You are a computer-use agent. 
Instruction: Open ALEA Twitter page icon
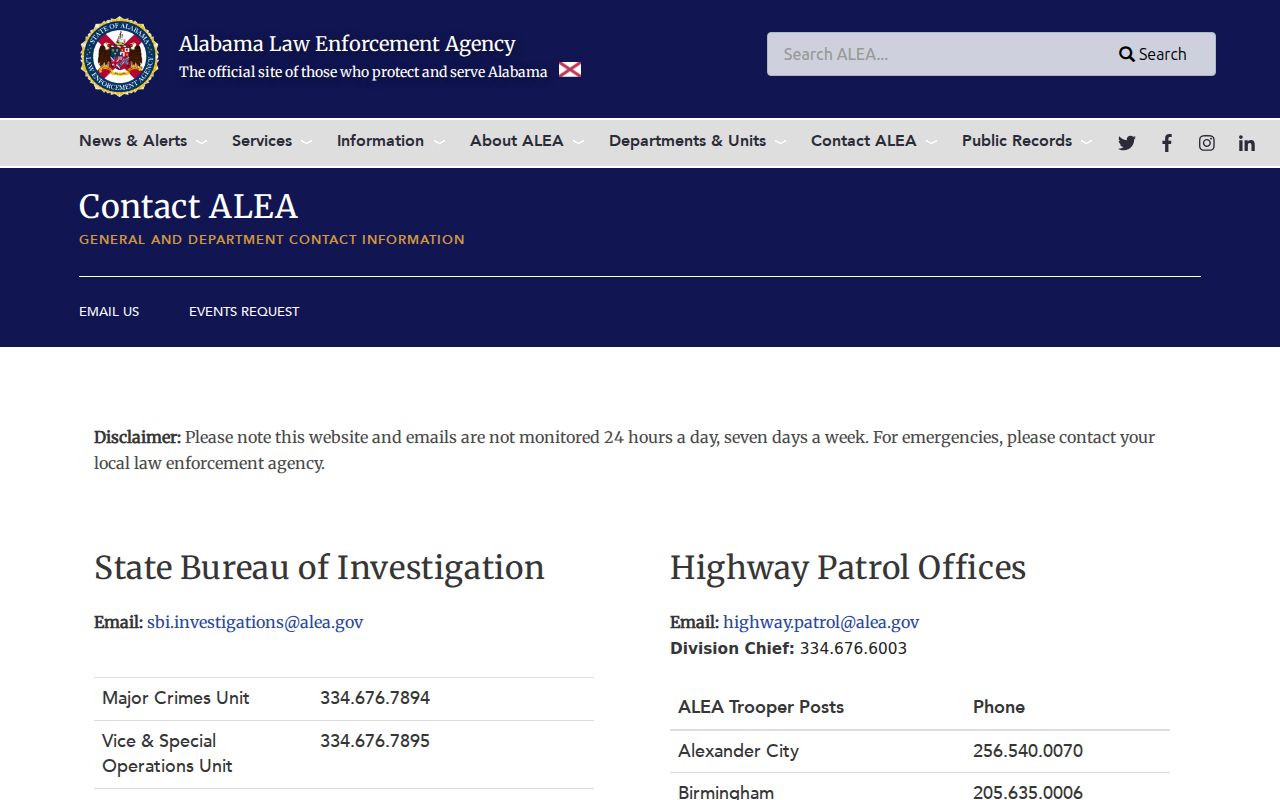[x=1127, y=143]
